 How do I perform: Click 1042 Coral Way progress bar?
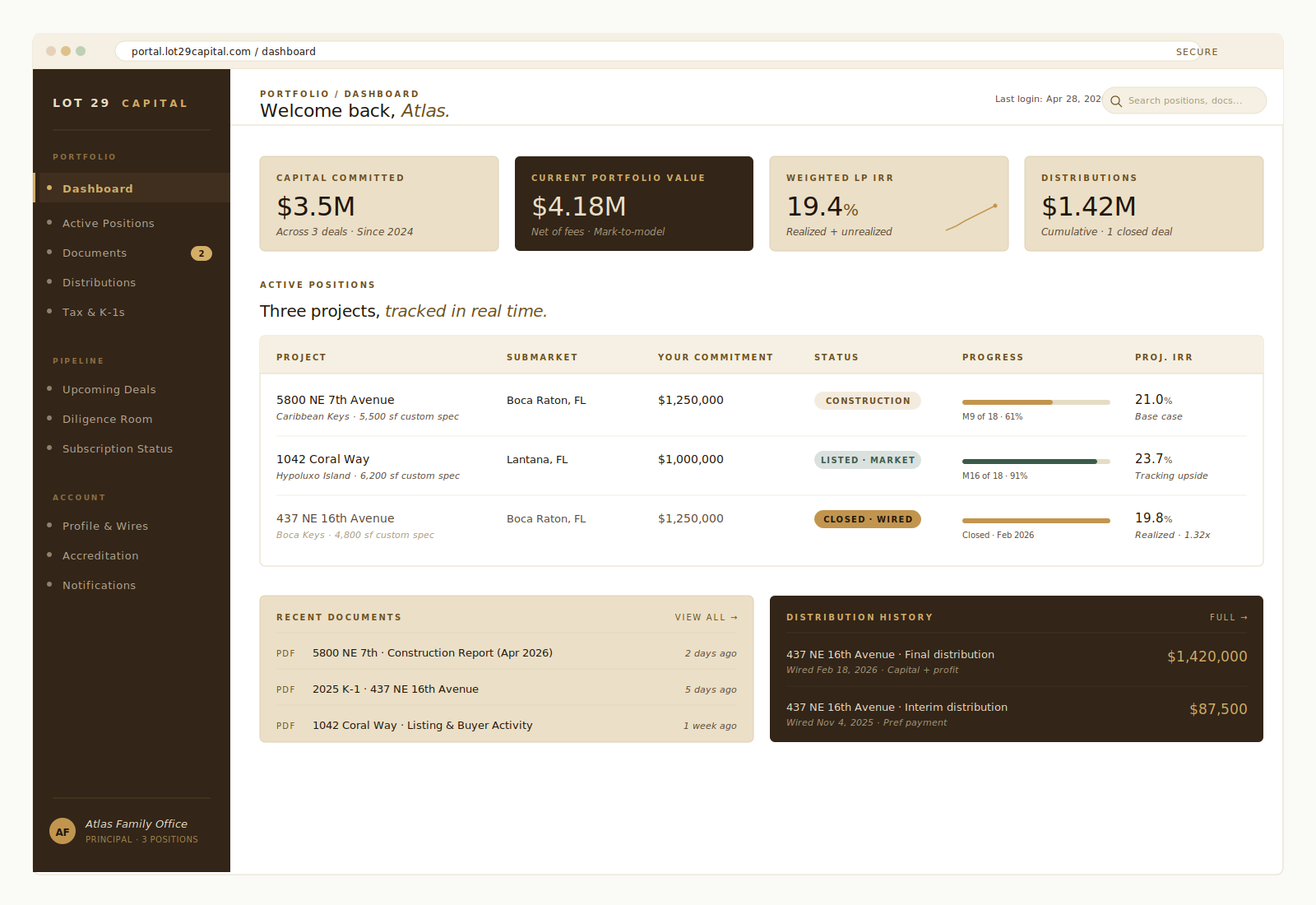(1036, 462)
